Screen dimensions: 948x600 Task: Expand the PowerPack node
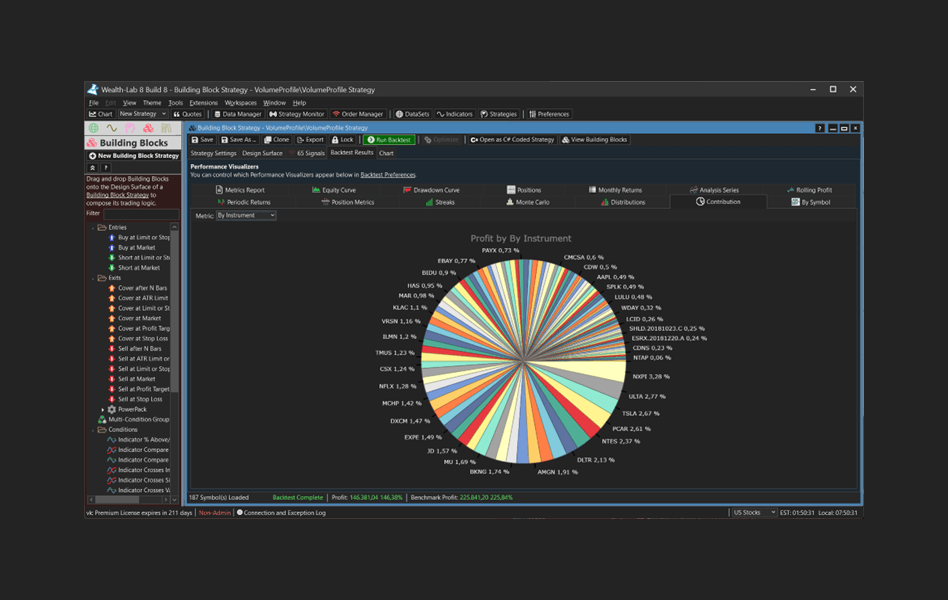pyautogui.click(x=102, y=409)
